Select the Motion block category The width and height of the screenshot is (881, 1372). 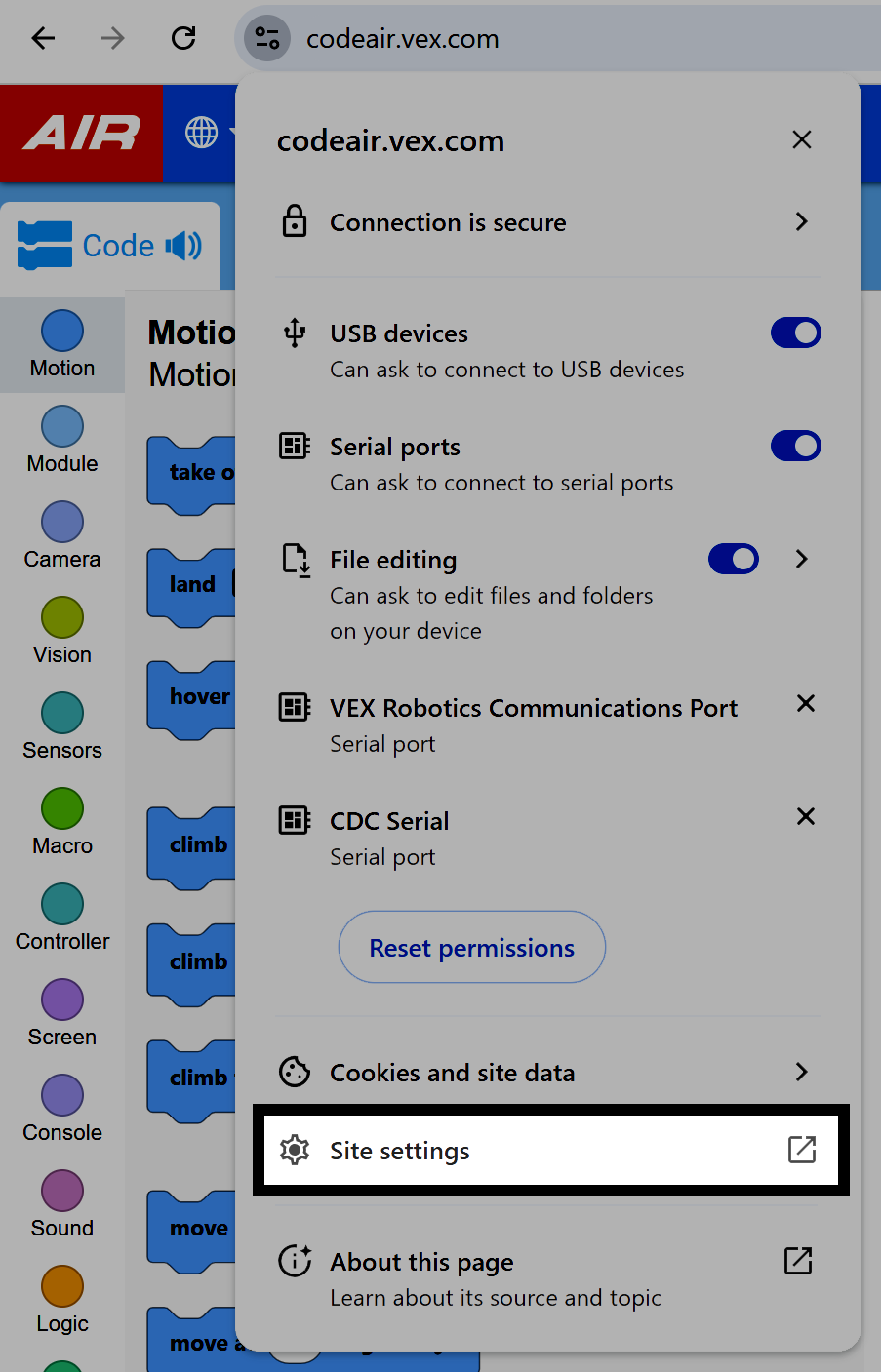[61, 345]
